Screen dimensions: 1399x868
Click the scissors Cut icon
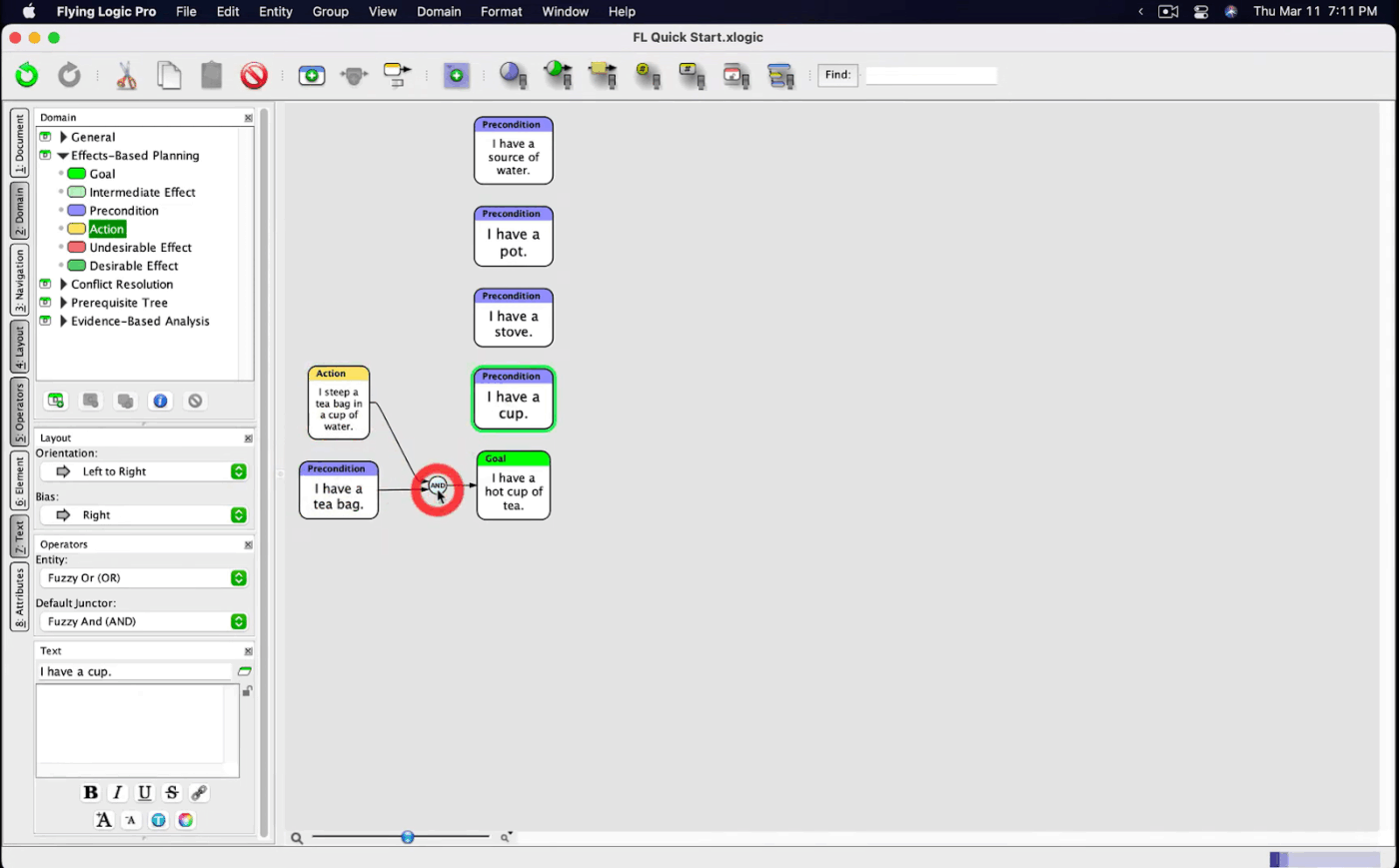pyautogui.click(x=126, y=76)
